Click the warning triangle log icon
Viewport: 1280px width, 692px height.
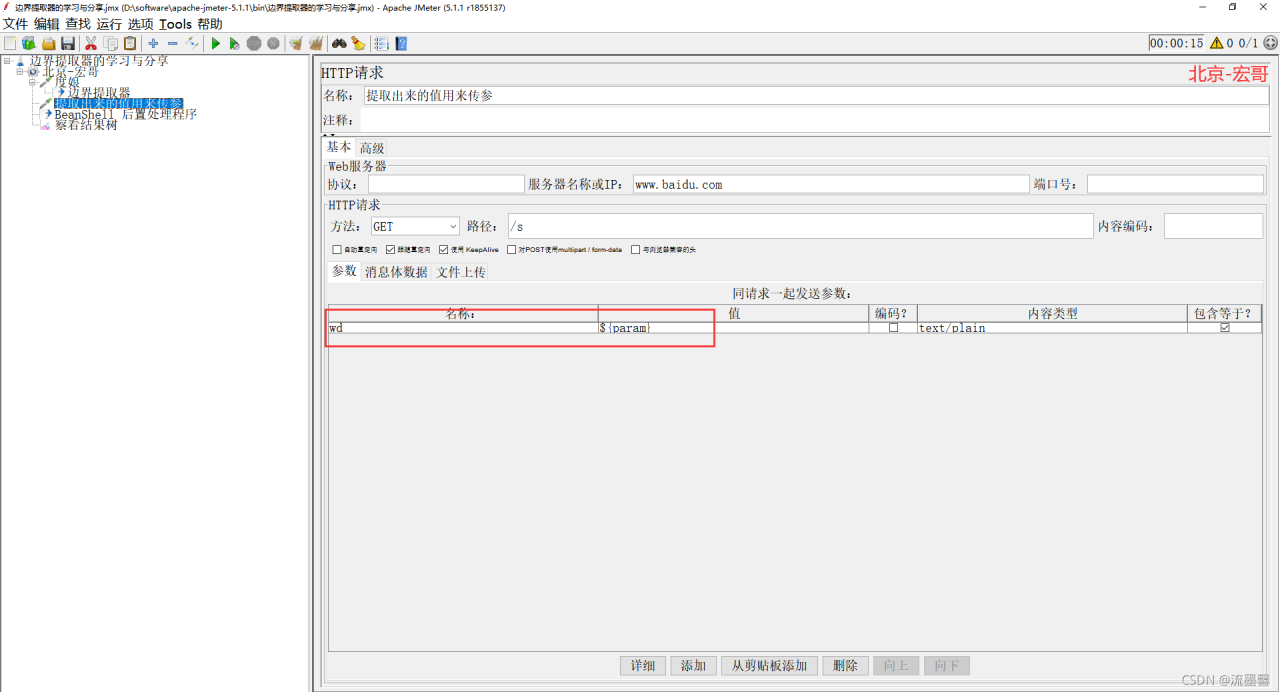pos(1217,43)
